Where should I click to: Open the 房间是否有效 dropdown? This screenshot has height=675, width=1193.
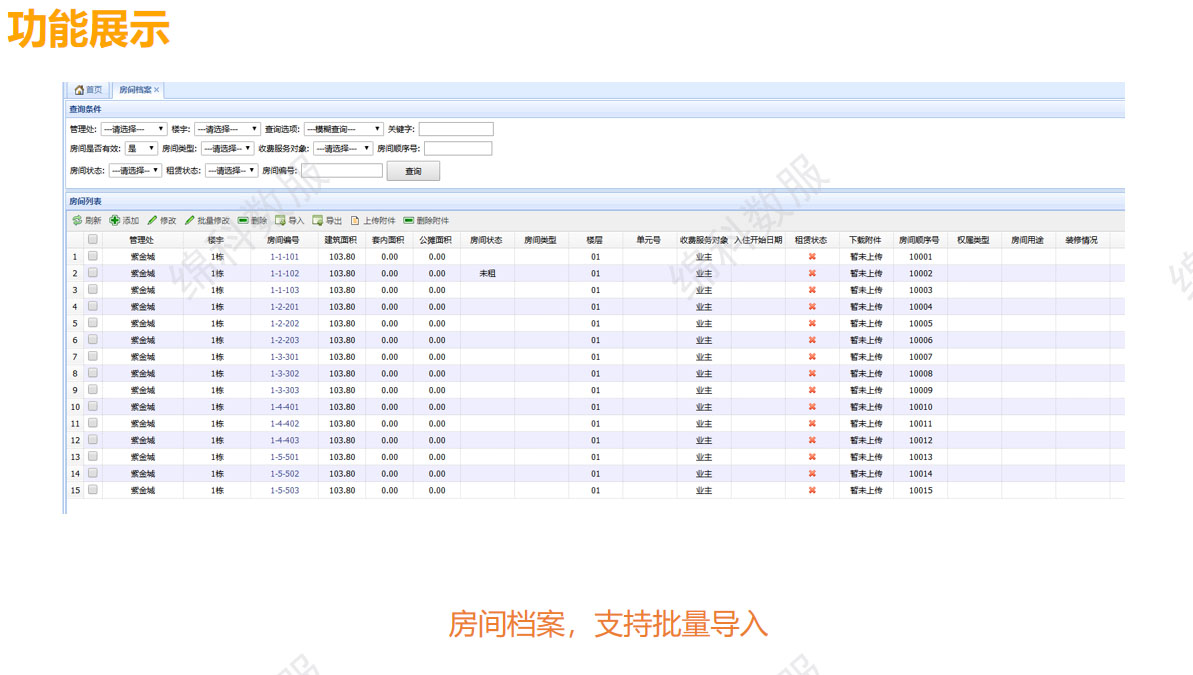click(140, 148)
